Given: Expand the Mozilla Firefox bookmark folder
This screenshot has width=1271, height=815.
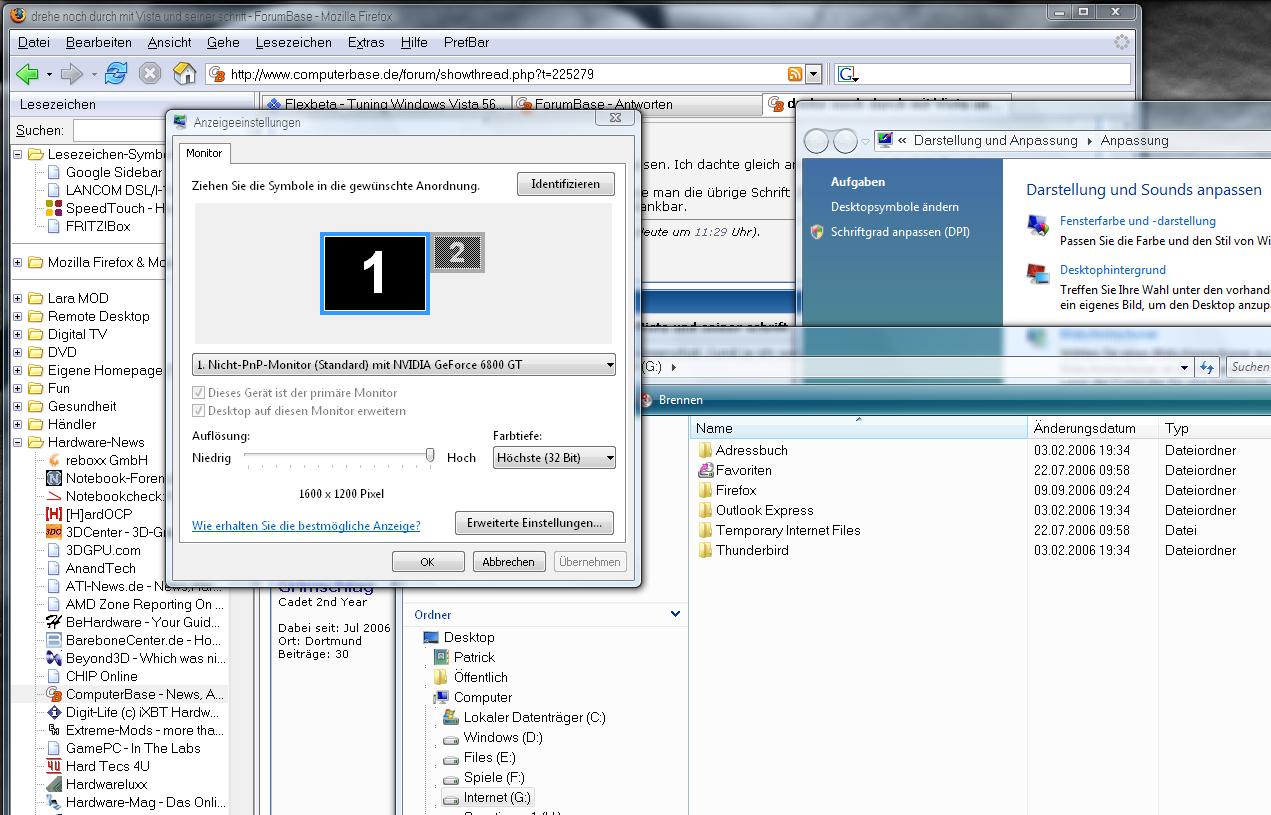Looking at the screenshot, I should tap(18, 262).
